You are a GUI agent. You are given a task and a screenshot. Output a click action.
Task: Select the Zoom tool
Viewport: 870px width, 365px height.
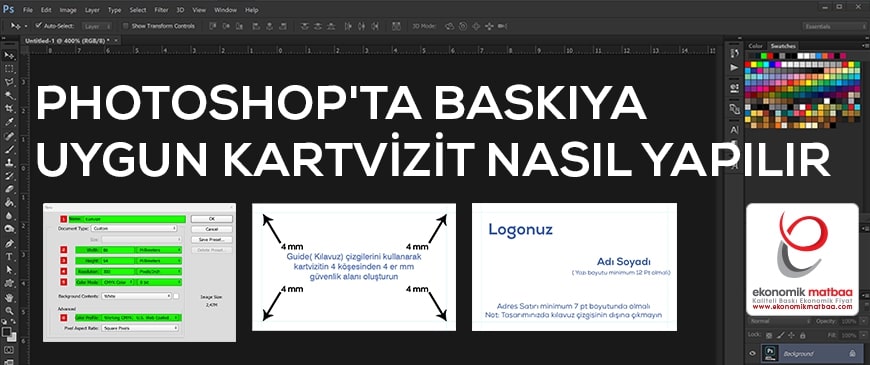coord(9,311)
